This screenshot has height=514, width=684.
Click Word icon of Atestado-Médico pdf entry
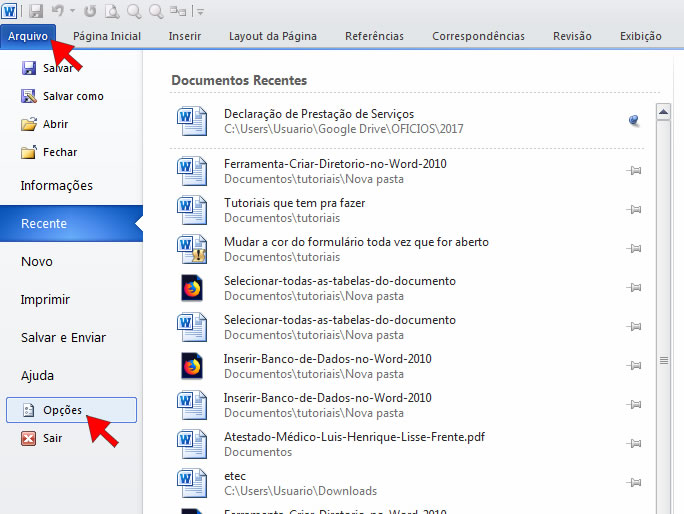coord(192,444)
